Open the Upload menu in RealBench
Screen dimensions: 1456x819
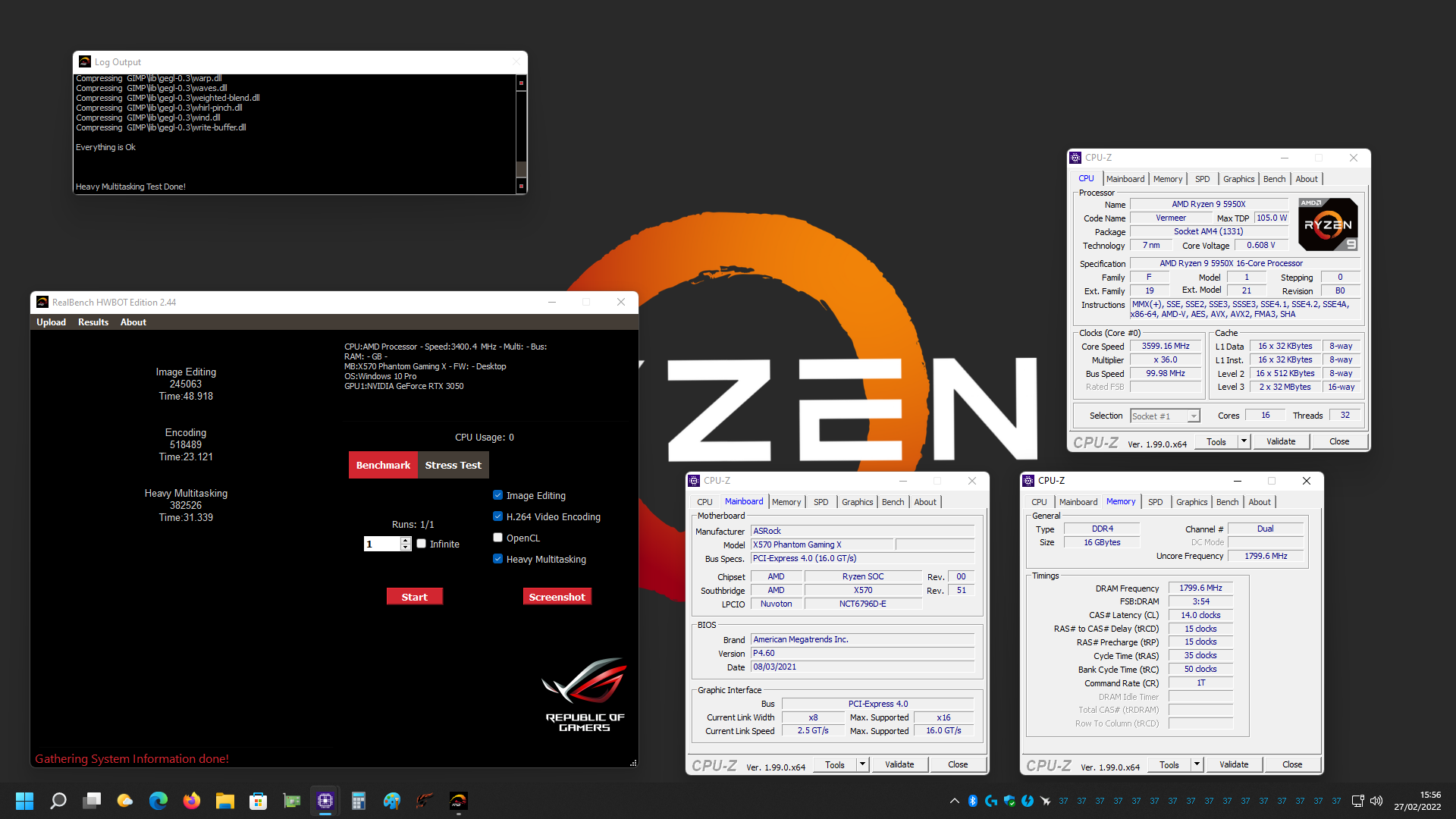coord(51,322)
